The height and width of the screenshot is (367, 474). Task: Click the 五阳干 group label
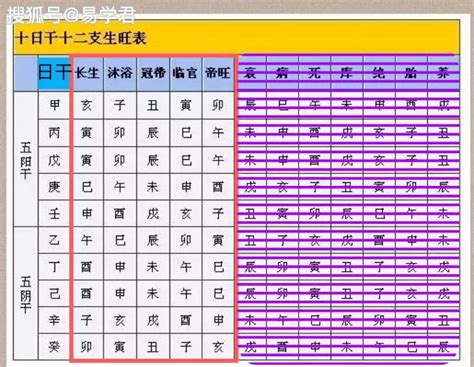pos(26,160)
